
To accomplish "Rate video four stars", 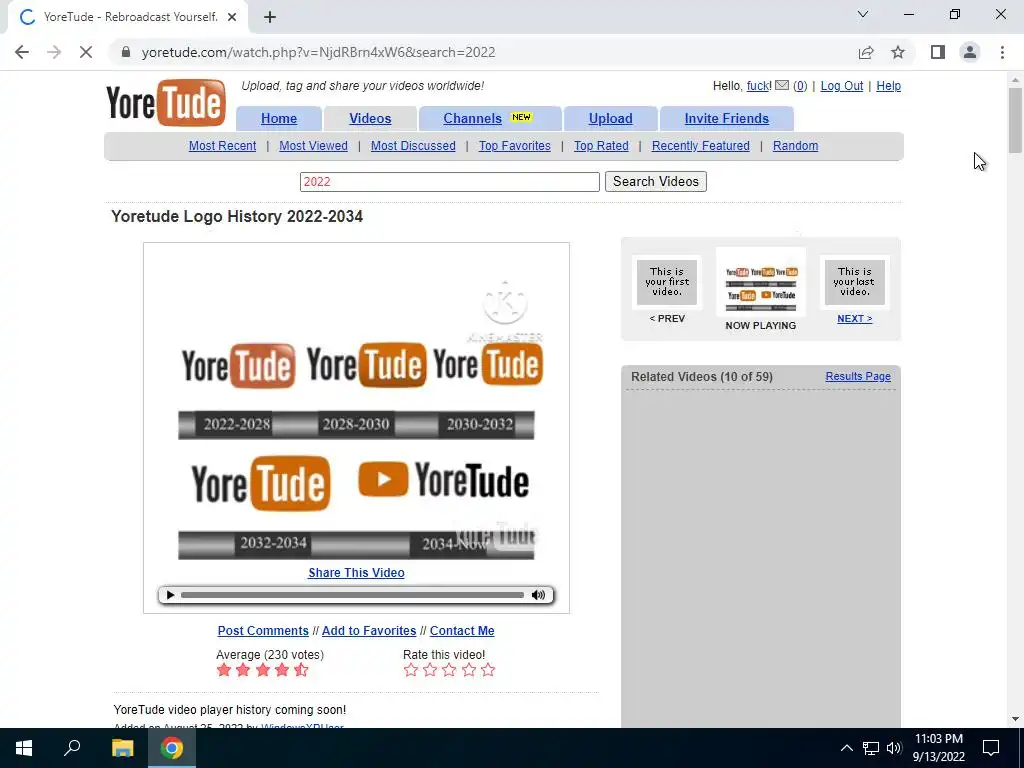I will click(x=468, y=670).
